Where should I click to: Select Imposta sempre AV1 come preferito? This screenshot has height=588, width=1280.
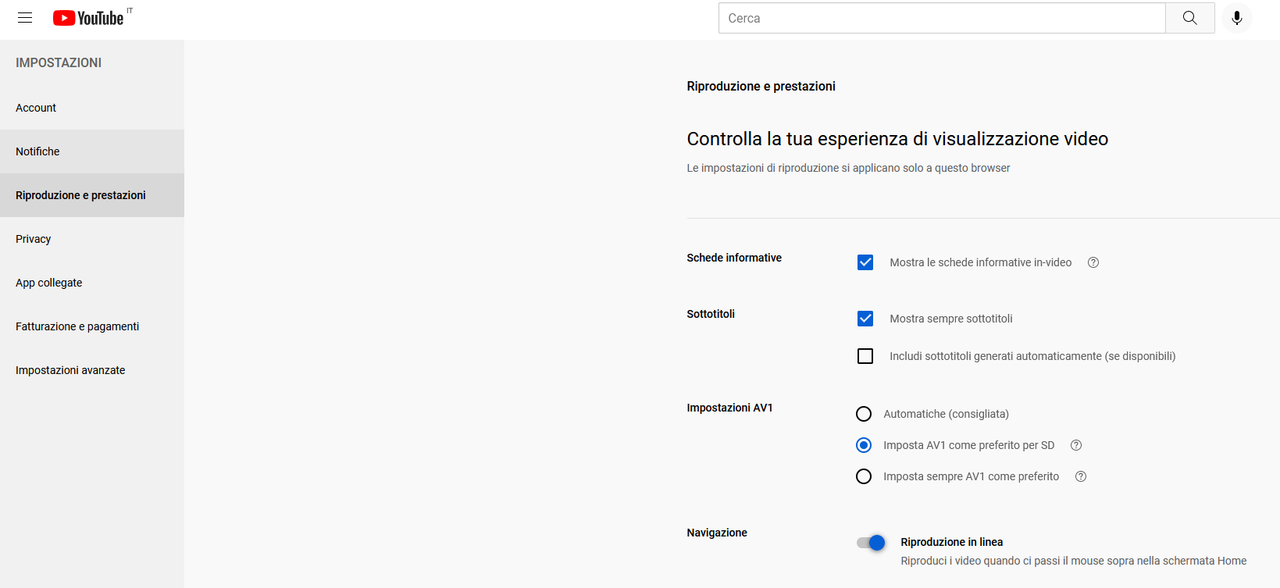[x=864, y=477]
